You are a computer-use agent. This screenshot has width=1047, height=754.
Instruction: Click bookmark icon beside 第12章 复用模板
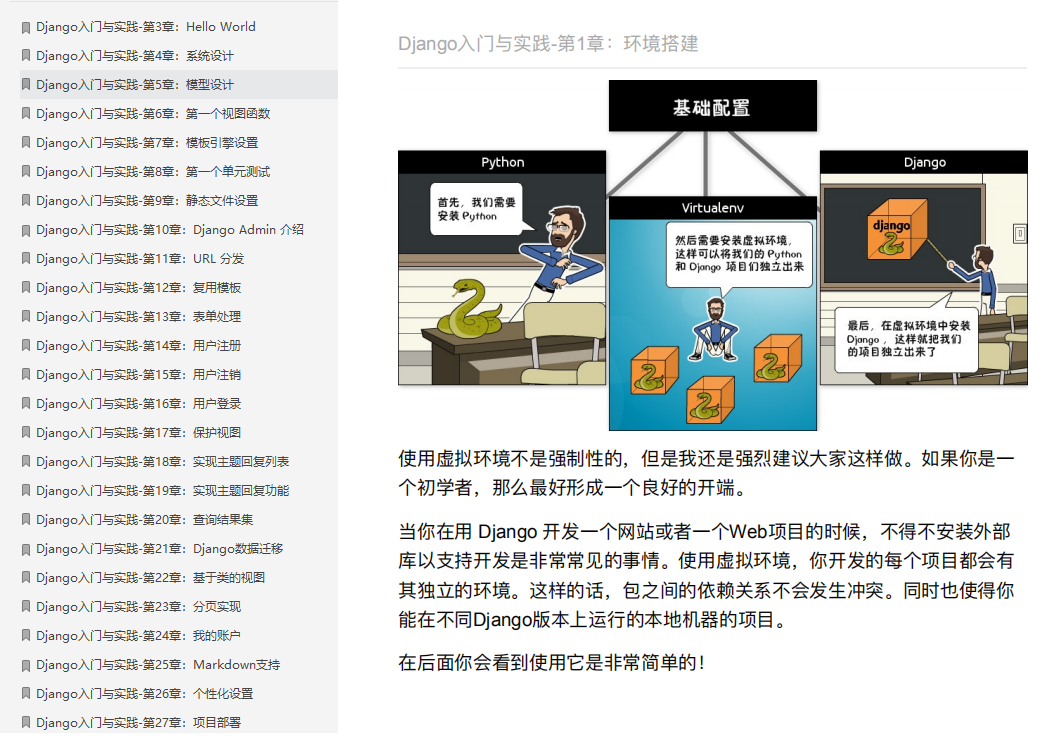26,288
